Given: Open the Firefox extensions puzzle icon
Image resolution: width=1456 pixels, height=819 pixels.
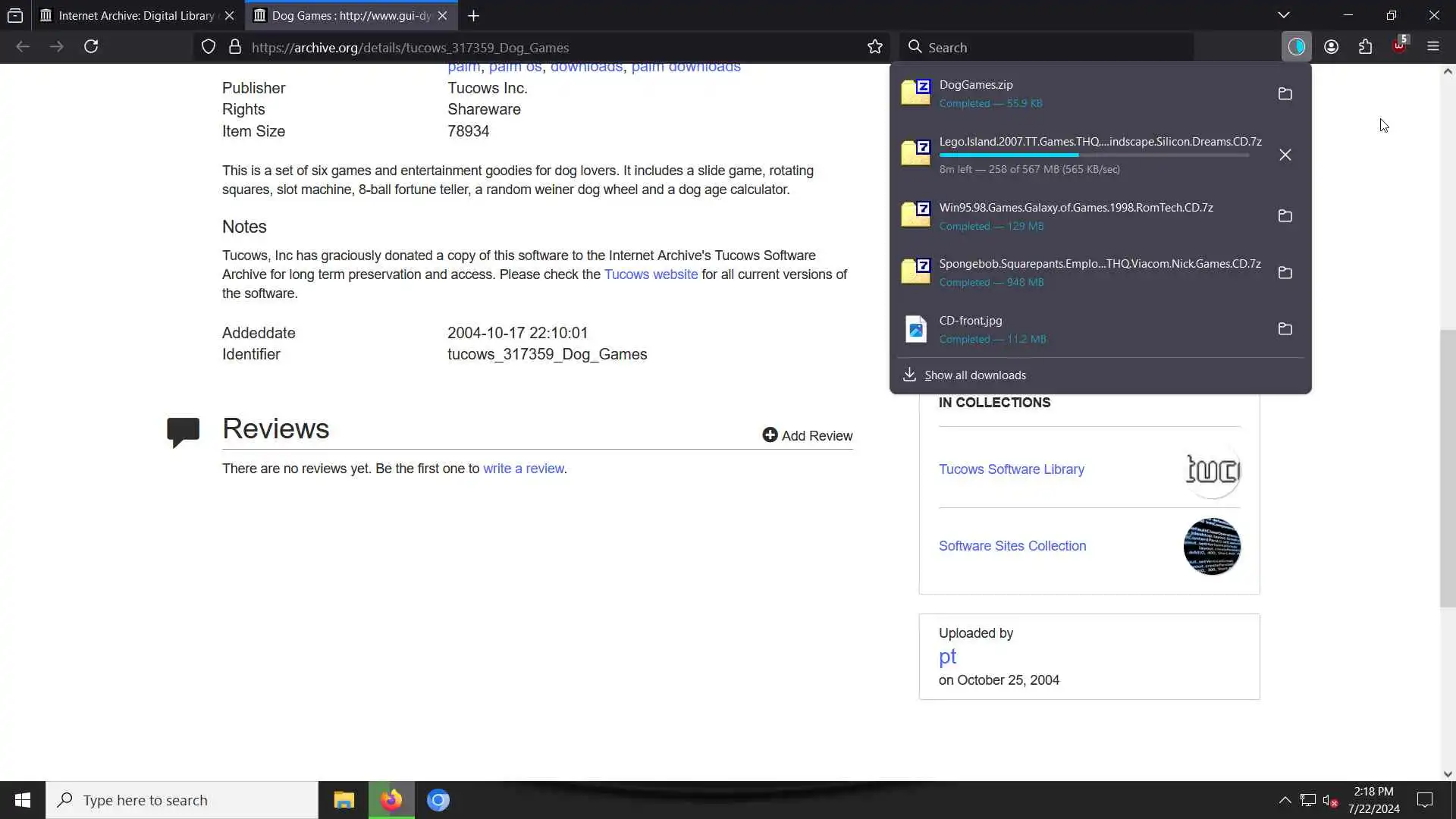Looking at the screenshot, I should (x=1365, y=47).
